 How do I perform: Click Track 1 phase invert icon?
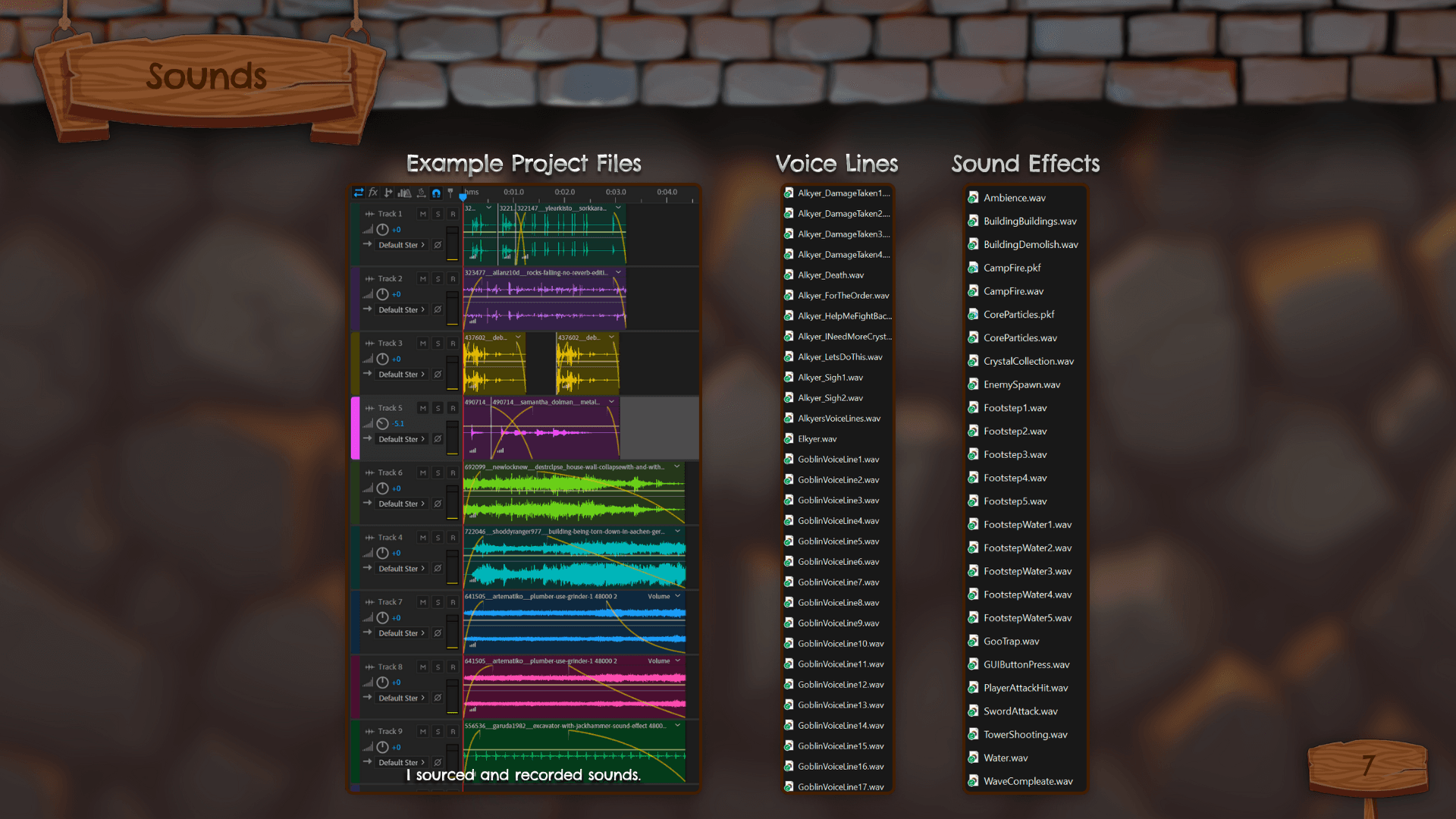click(x=438, y=245)
